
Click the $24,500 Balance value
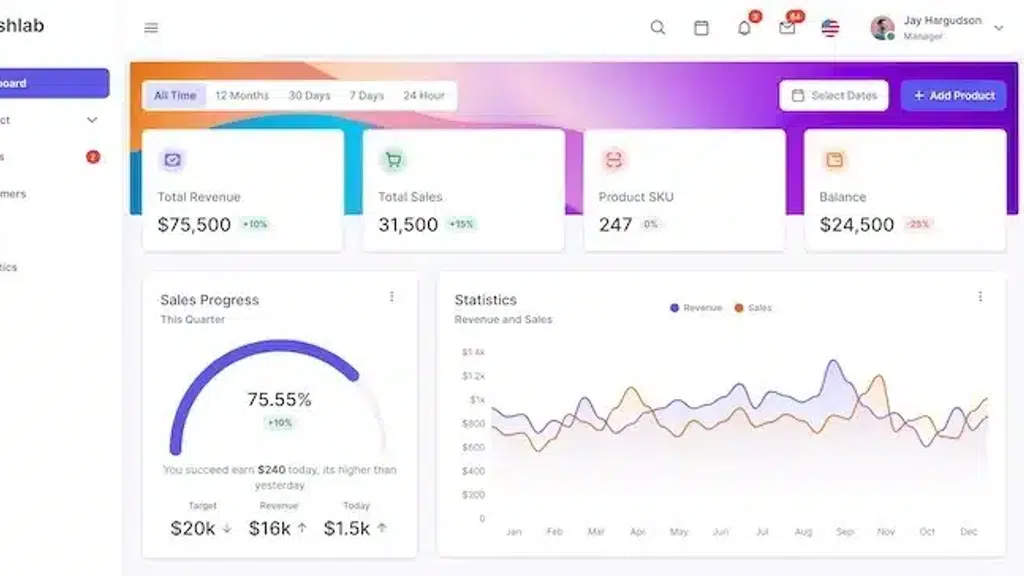[857, 225]
